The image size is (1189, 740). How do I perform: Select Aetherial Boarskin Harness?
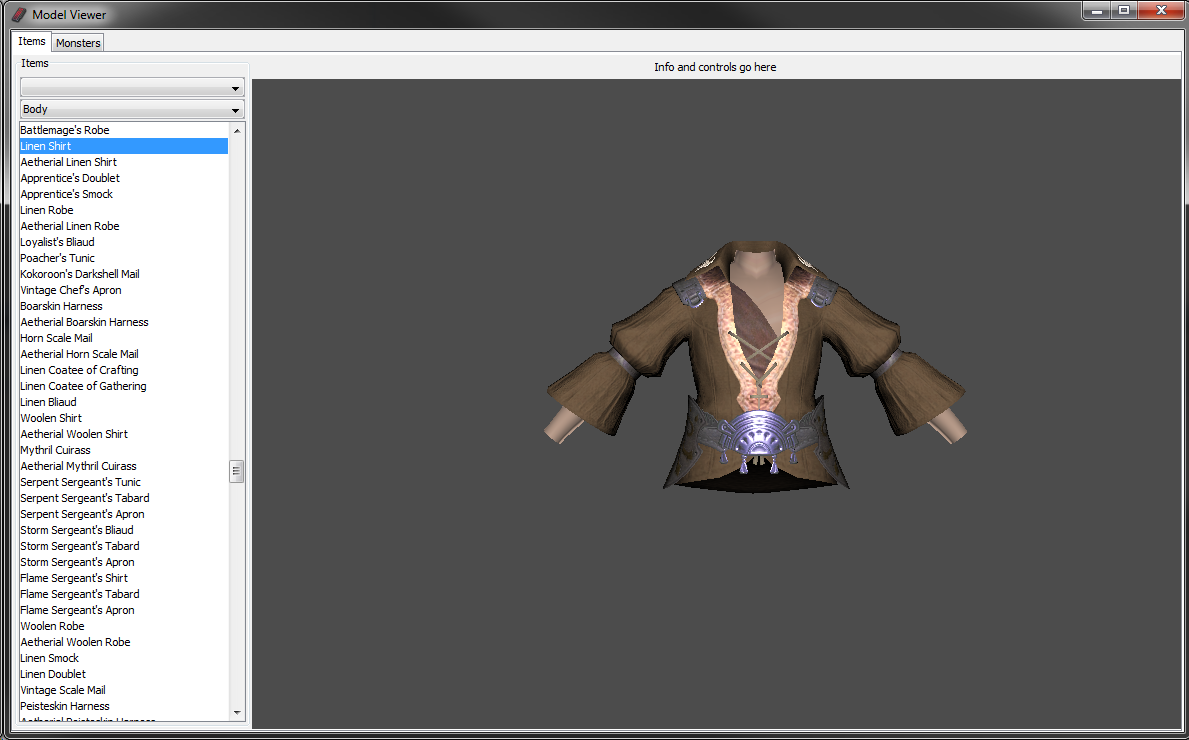click(x=124, y=322)
